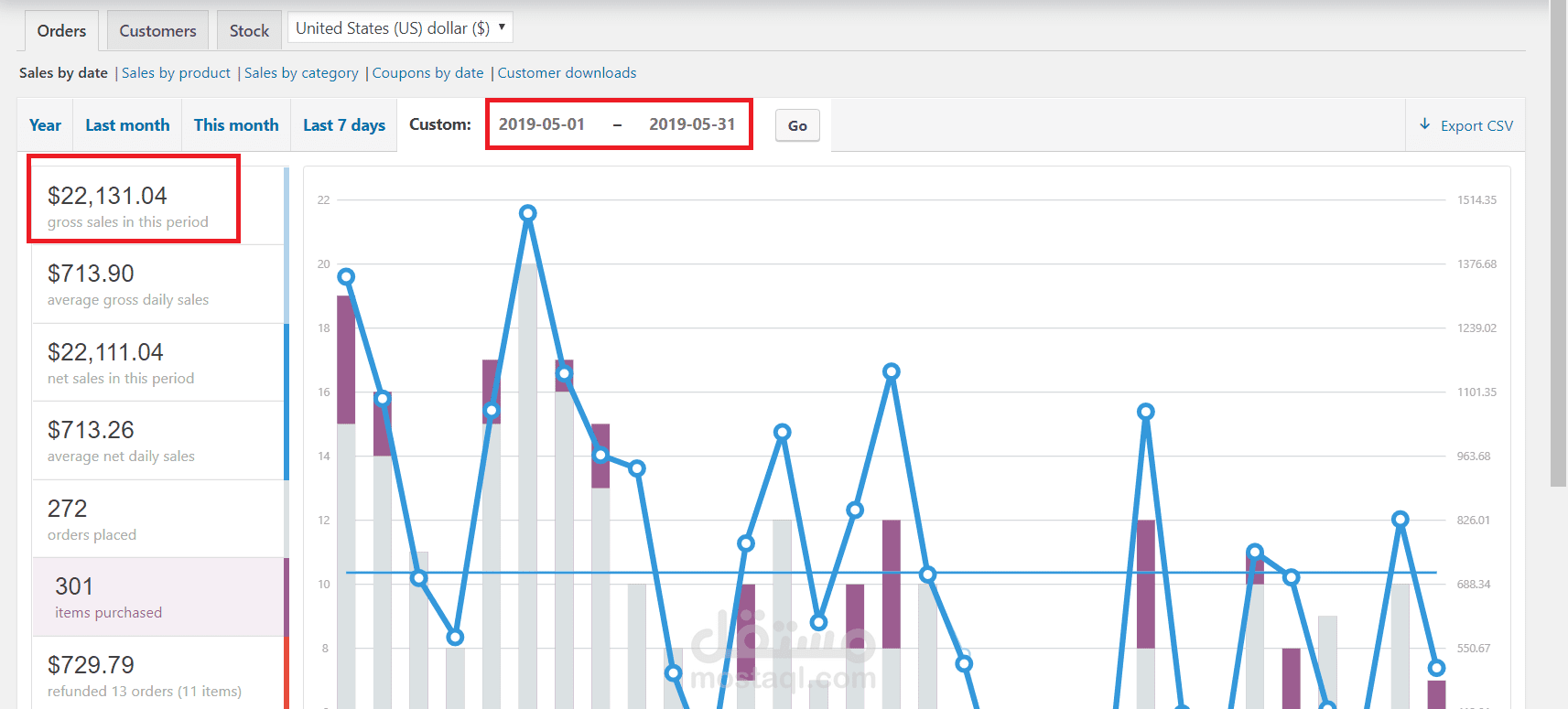This screenshot has width=1568, height=709.
Task: Click the first data point of the blue line
Action: 346,276
